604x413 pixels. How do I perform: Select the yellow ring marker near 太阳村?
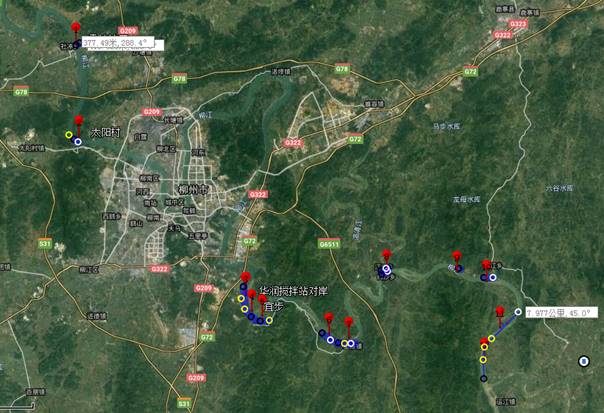pyautogui.click(x=69, y=134)
